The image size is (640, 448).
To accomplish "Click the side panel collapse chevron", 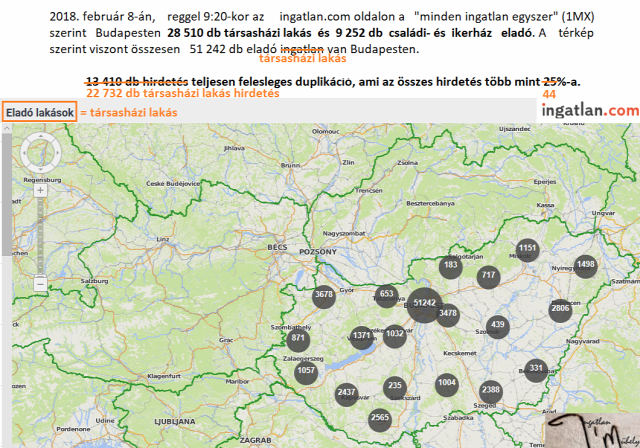I will pyautogui.click(x=6, y=128).
